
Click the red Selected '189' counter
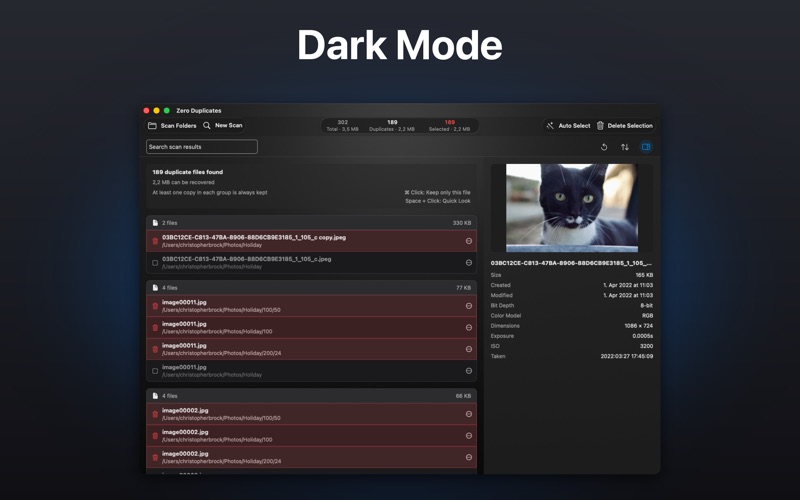click(x=449, y=122)
